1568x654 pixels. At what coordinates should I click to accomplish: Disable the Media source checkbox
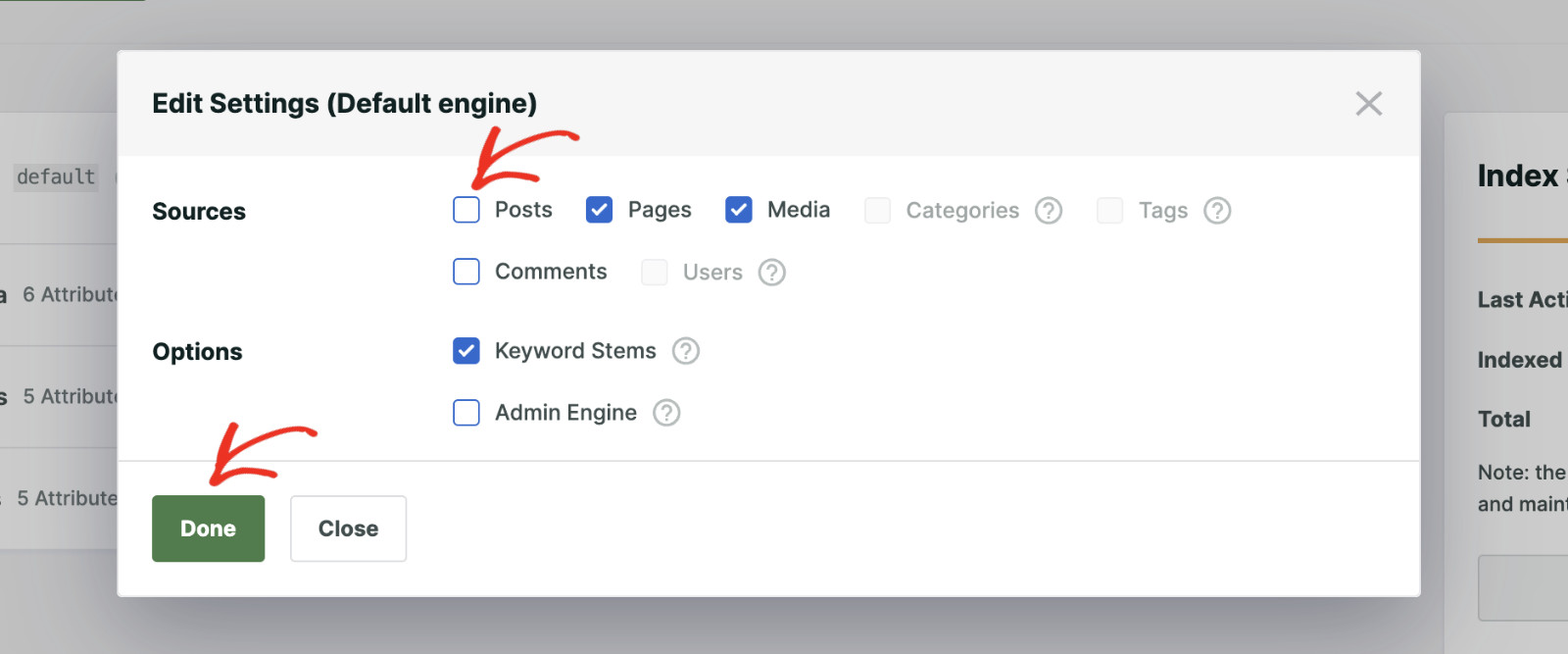738,210
